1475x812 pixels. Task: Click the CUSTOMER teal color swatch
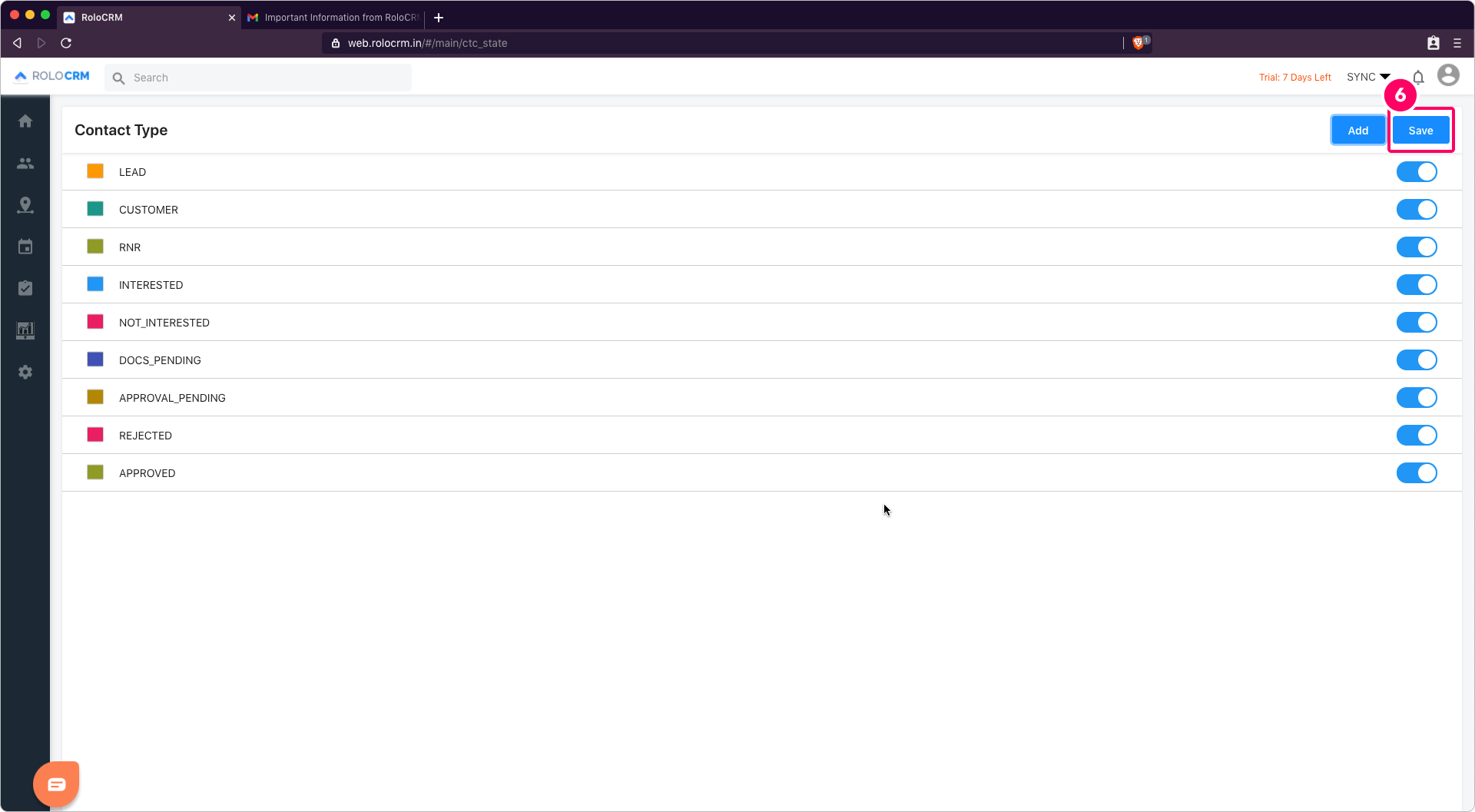(x=95, y=209)
